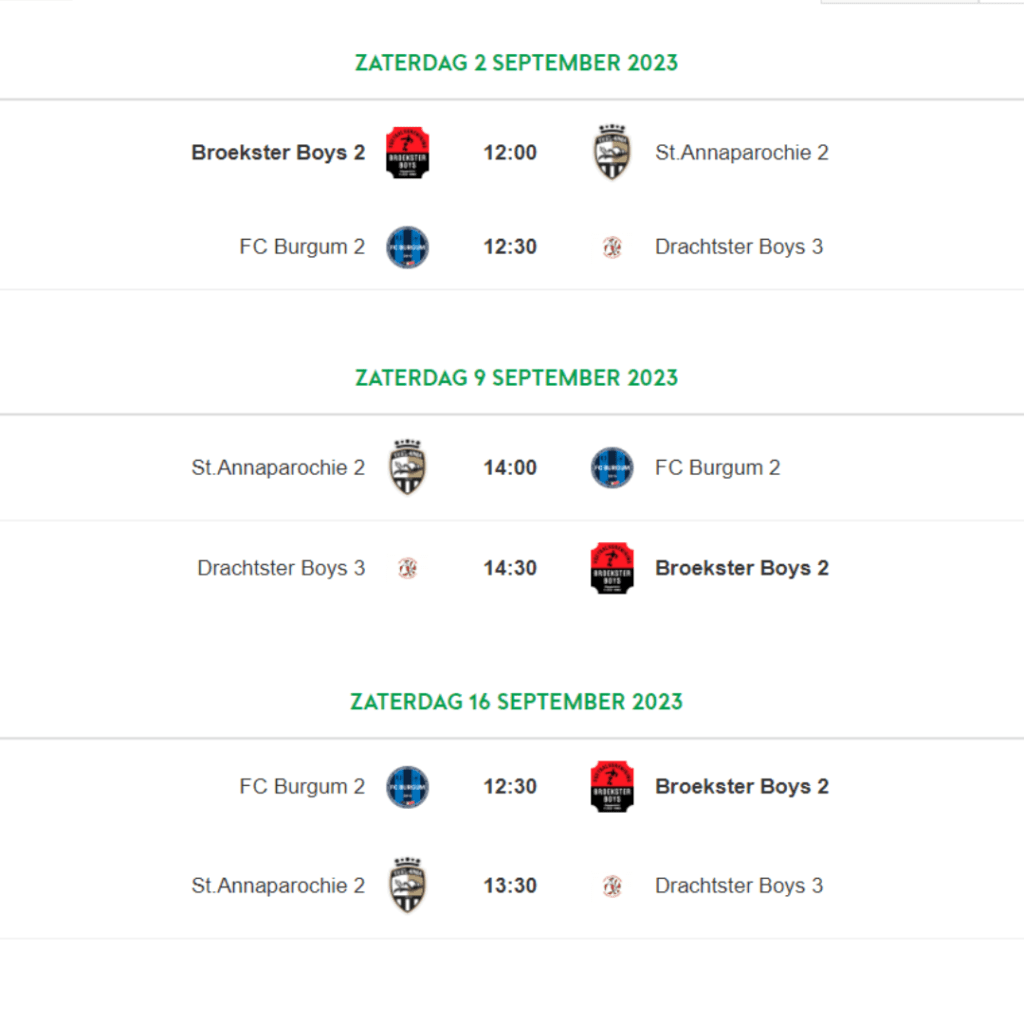Open the 13:30 match details
Viewport: 1024px width, 1024px height.
(x=510, y=886)
